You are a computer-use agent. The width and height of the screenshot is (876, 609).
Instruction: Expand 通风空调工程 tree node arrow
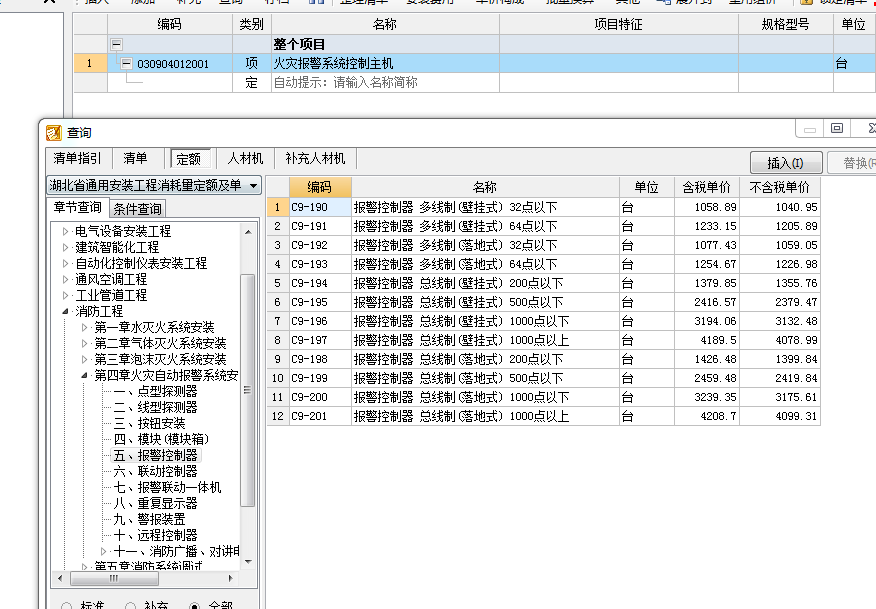(x=65, y=279)
